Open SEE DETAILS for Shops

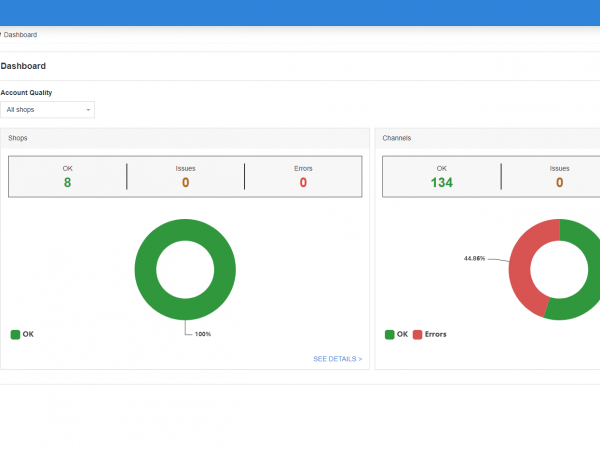click(337, 358)
